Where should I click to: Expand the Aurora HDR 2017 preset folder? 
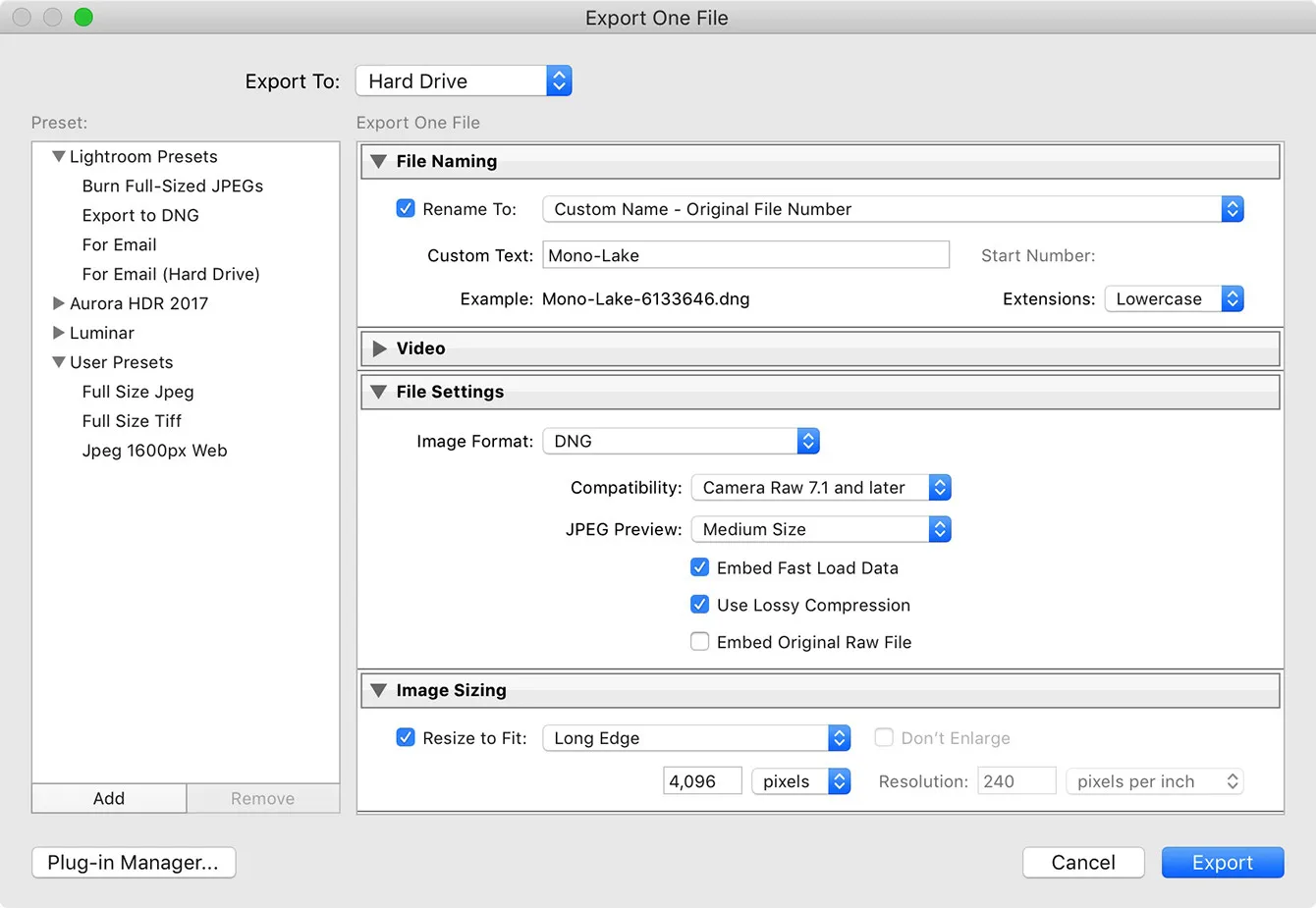tap(59, 303)
